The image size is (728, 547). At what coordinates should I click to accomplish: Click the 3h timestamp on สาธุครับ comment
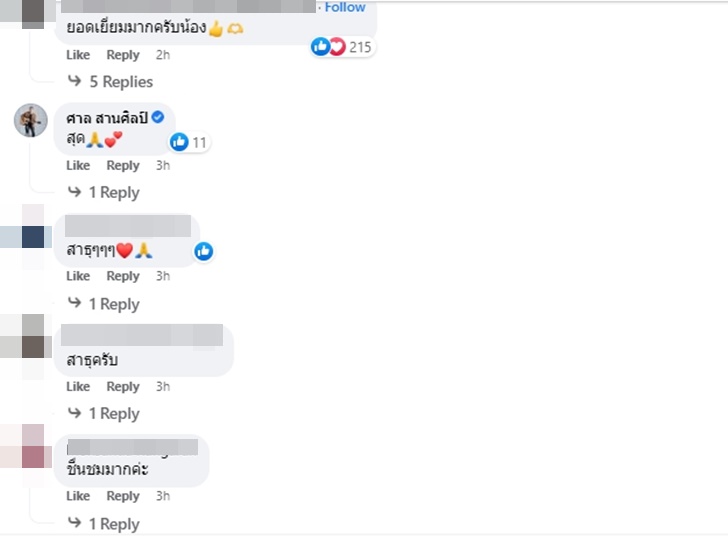tap(163, 387)
